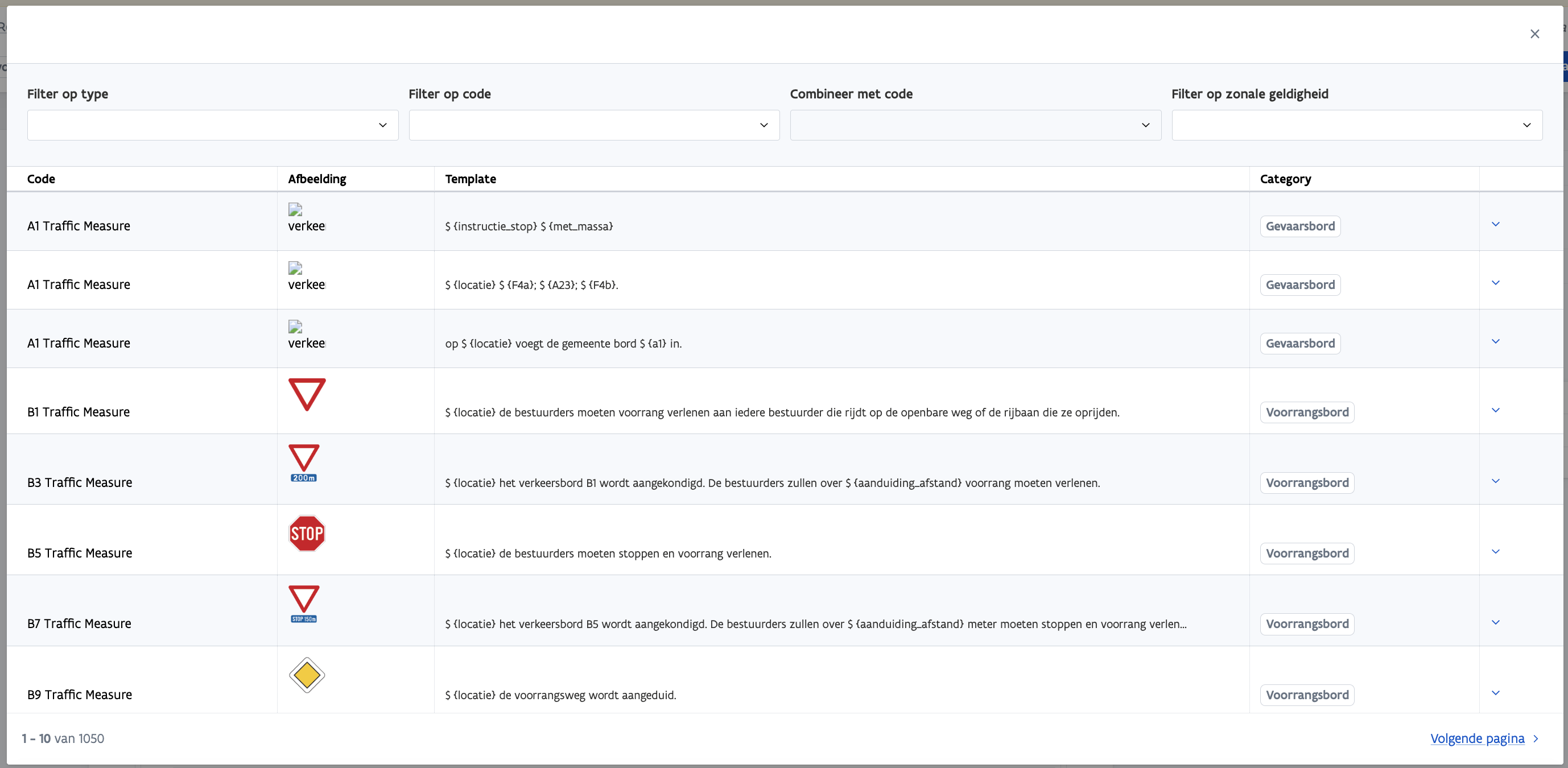This screenshot has width=1568, height=768.
Task: Click the Voorrangsbord tag in B3 row
Action: [1306, 482]
